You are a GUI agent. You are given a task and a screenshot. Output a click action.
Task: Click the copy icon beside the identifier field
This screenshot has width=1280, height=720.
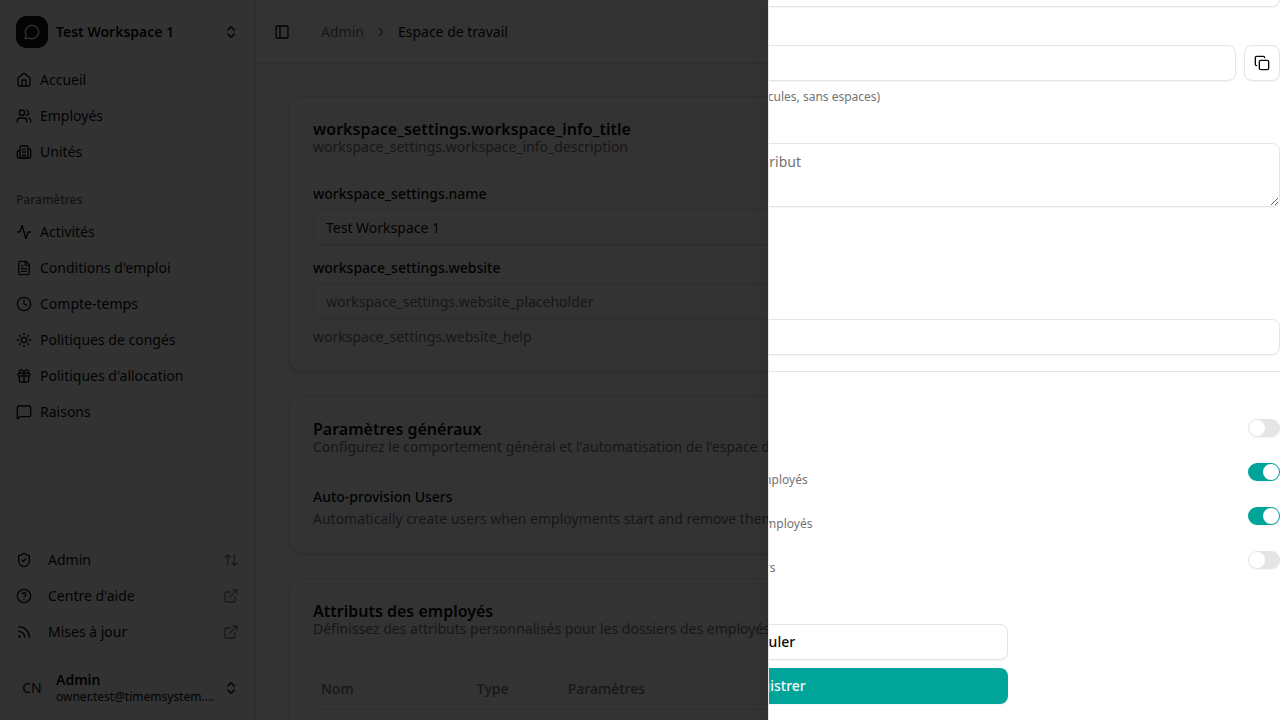point(1262,63)
